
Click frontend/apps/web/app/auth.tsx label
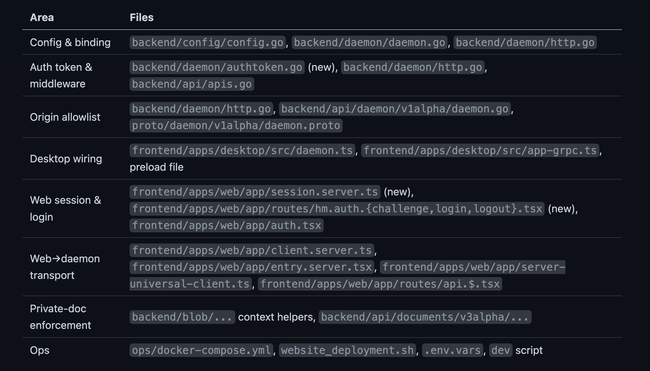pos(226,226)
